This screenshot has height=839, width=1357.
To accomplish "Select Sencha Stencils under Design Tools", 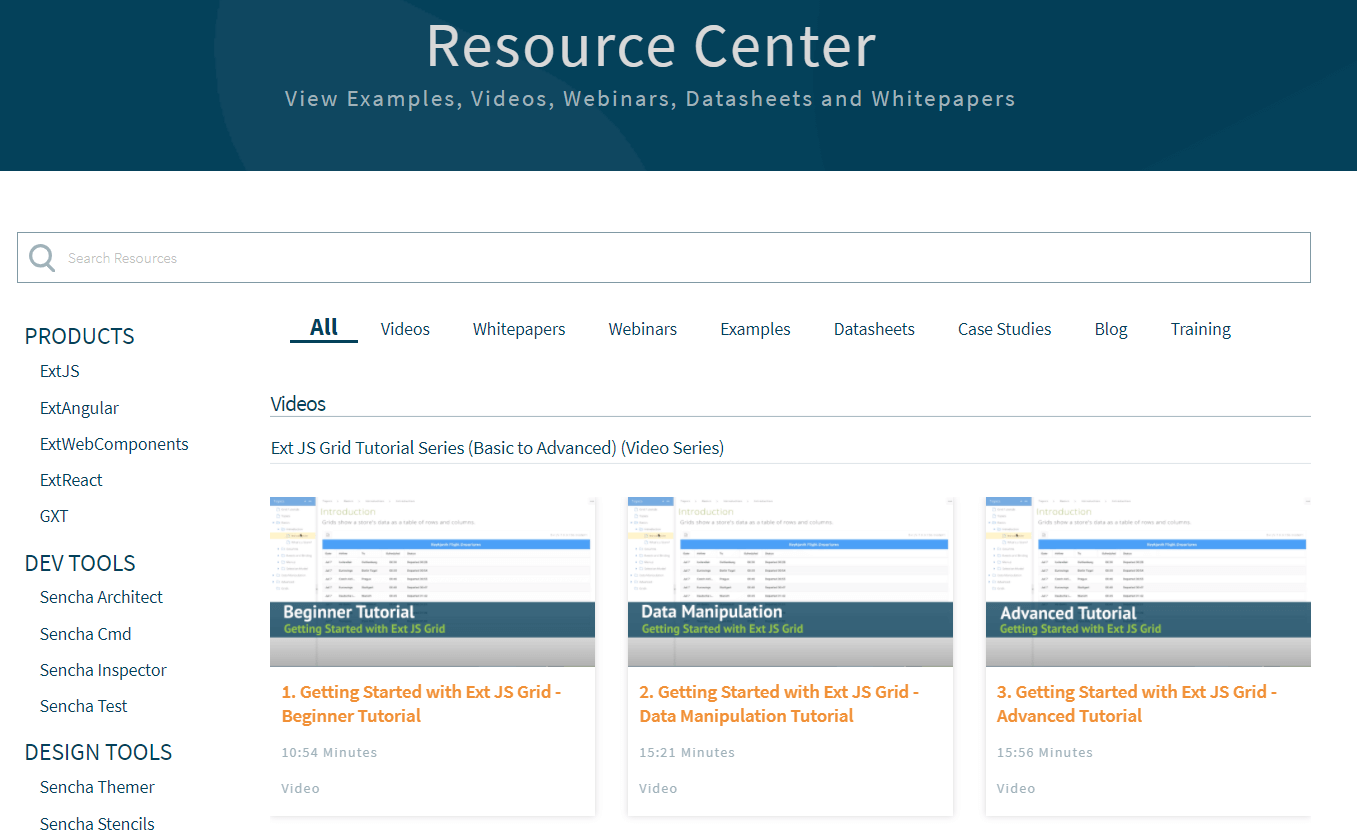I will click(x=97, y=824).
